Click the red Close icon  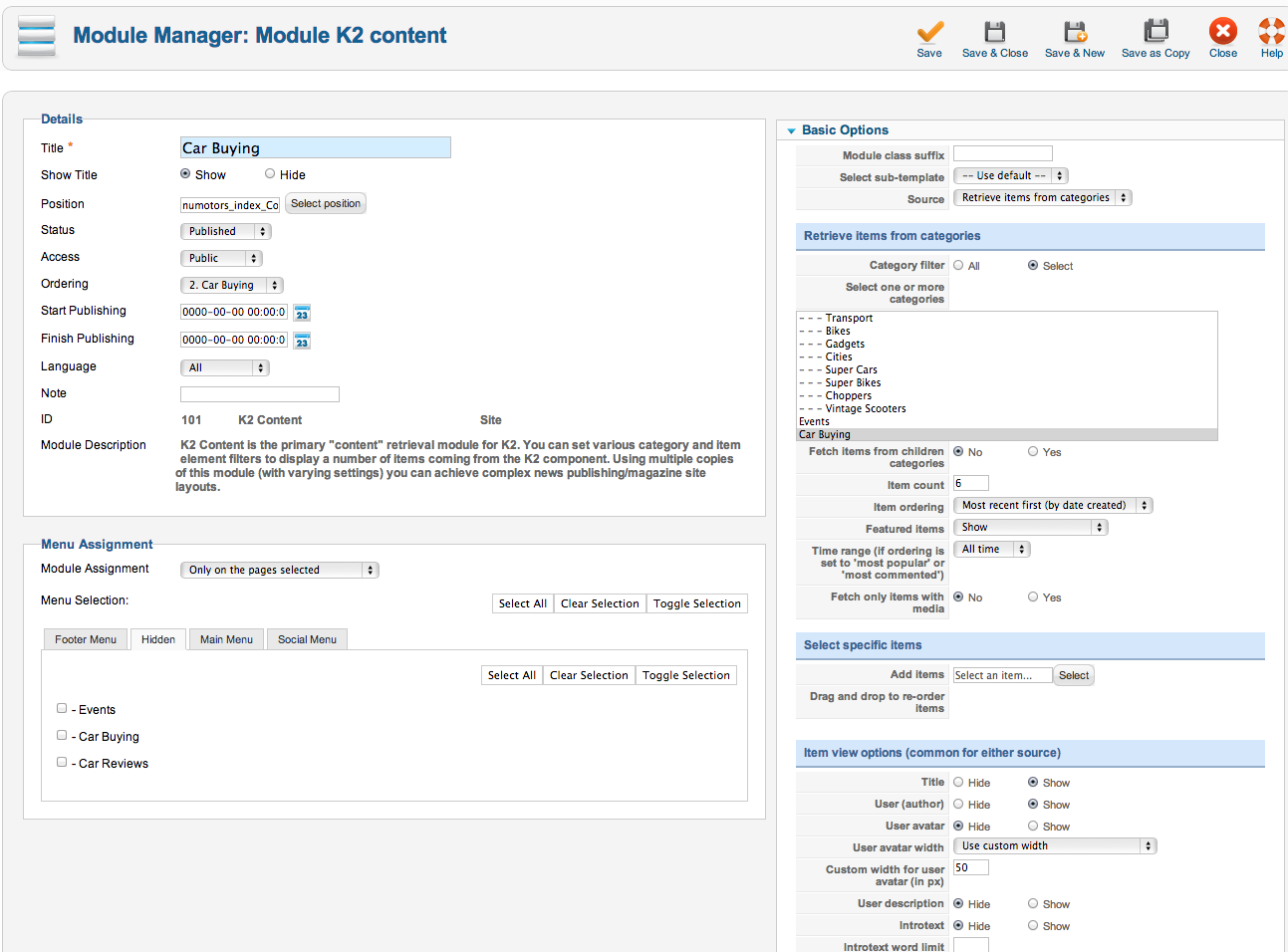[x=1223, y=31]
